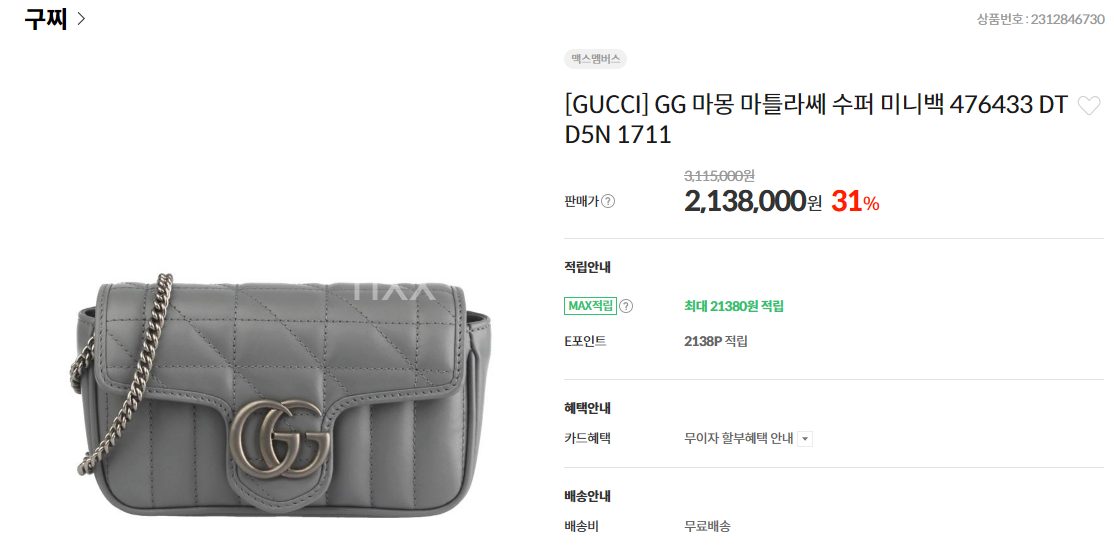Open the 무이자 할부혜택 안내 text

click(x=738, y=438)
